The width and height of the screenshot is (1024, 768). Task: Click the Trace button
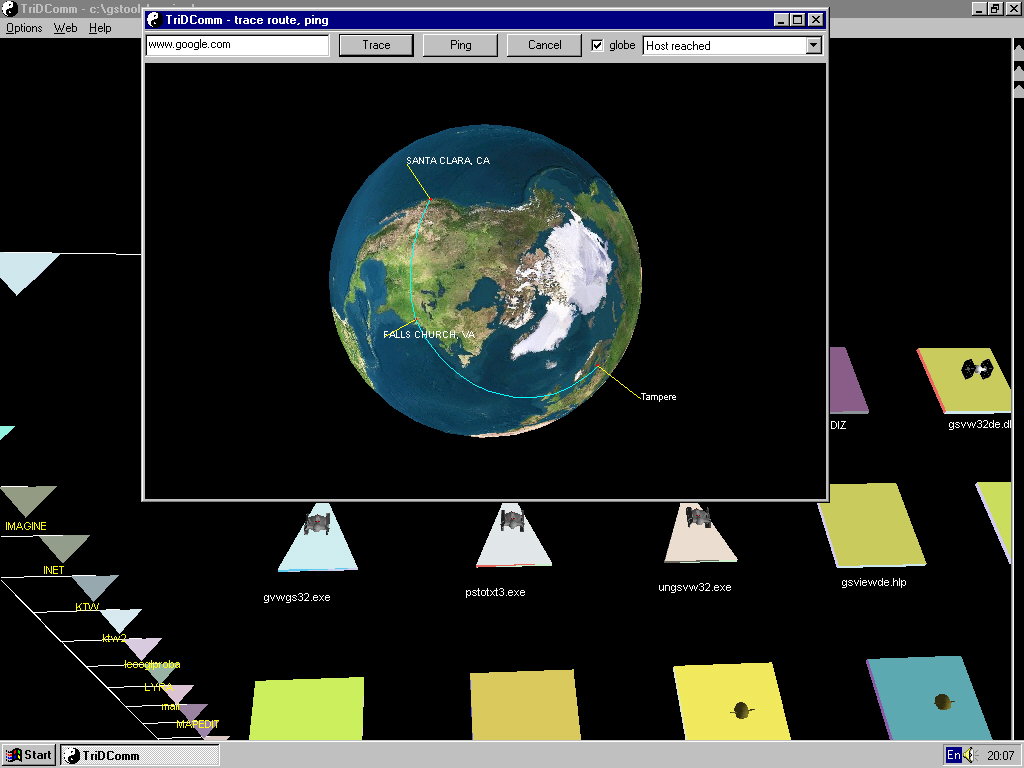(376, 45)
